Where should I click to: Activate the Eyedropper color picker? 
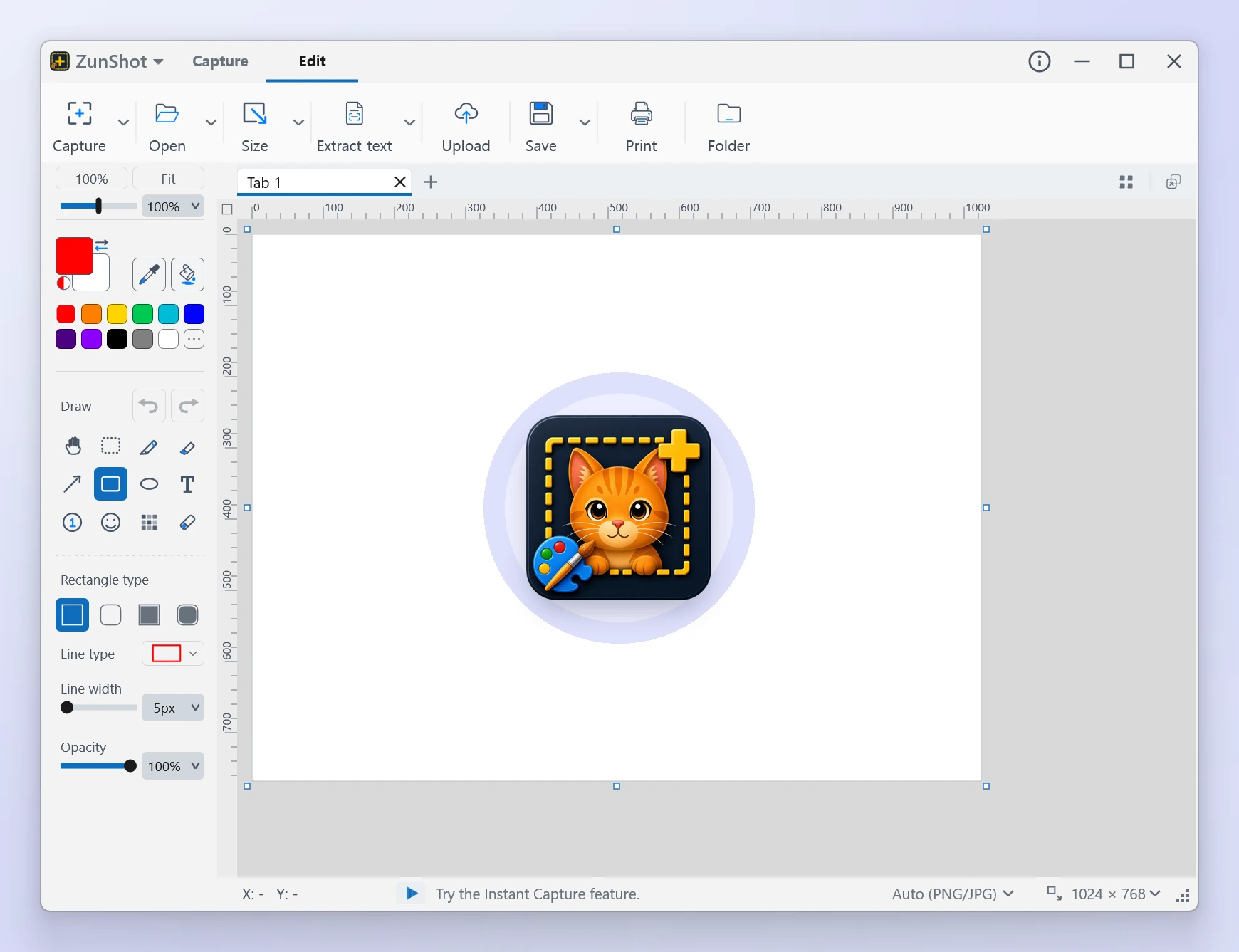coord(149,274)
